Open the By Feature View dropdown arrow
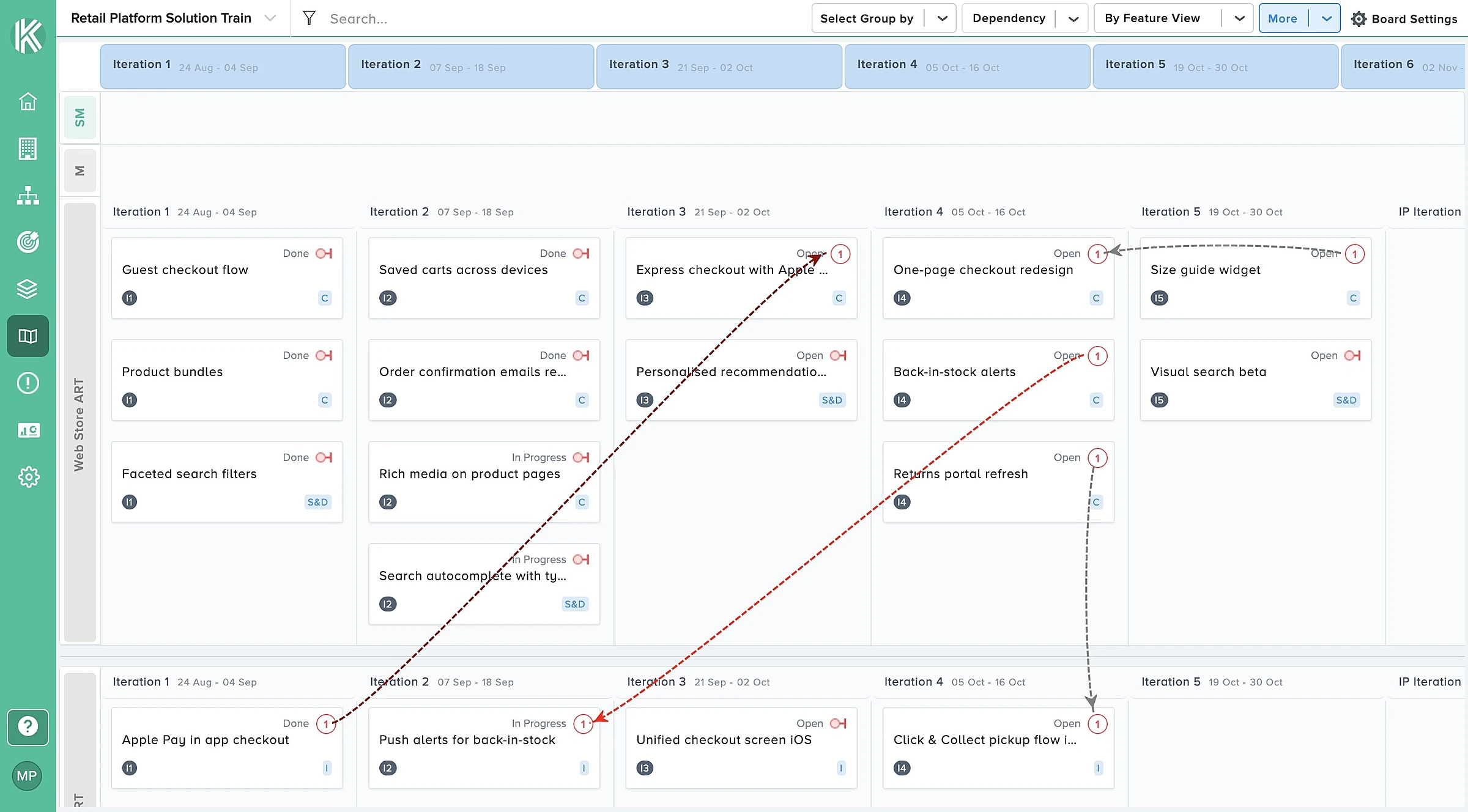 [1239, 18]
